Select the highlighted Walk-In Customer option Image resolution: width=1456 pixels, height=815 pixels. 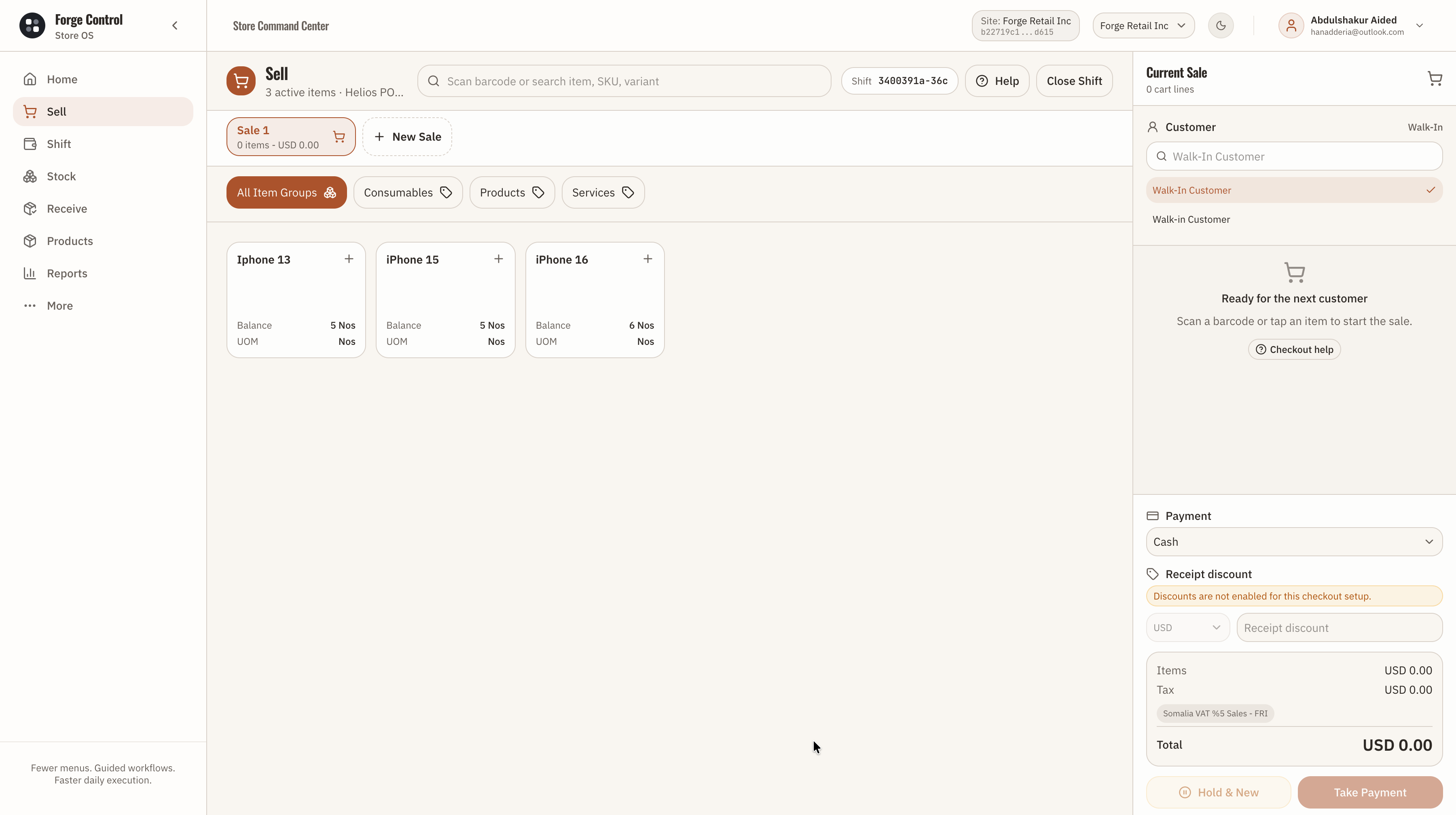(1294, 190)
